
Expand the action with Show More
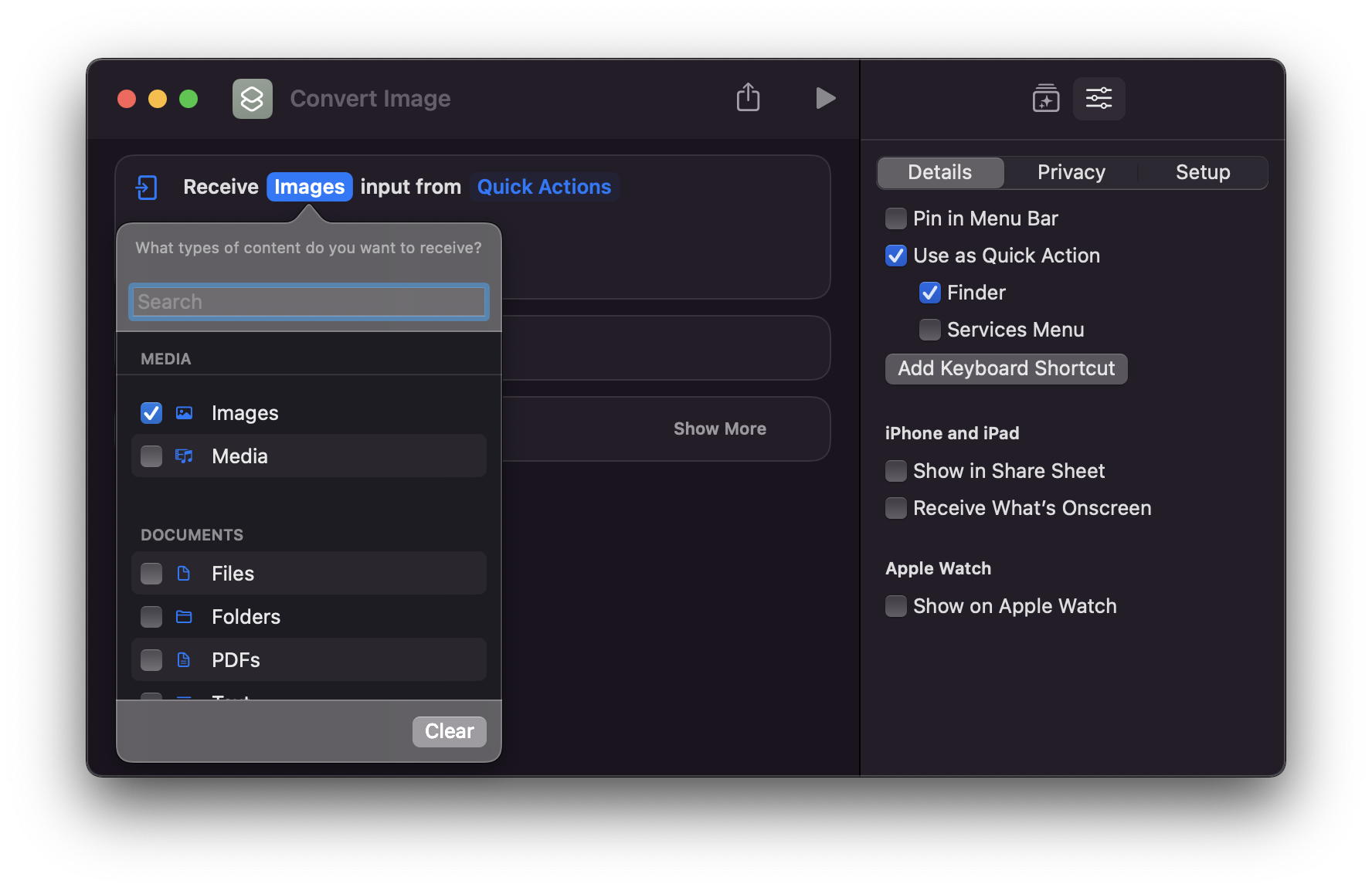tap(719, 429)
